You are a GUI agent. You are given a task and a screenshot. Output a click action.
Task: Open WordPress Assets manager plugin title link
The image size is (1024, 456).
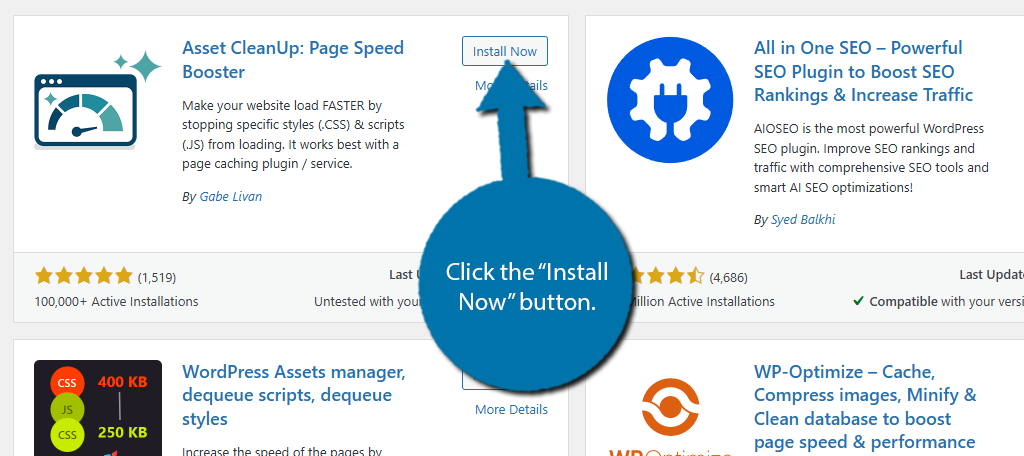coord(294,395)
